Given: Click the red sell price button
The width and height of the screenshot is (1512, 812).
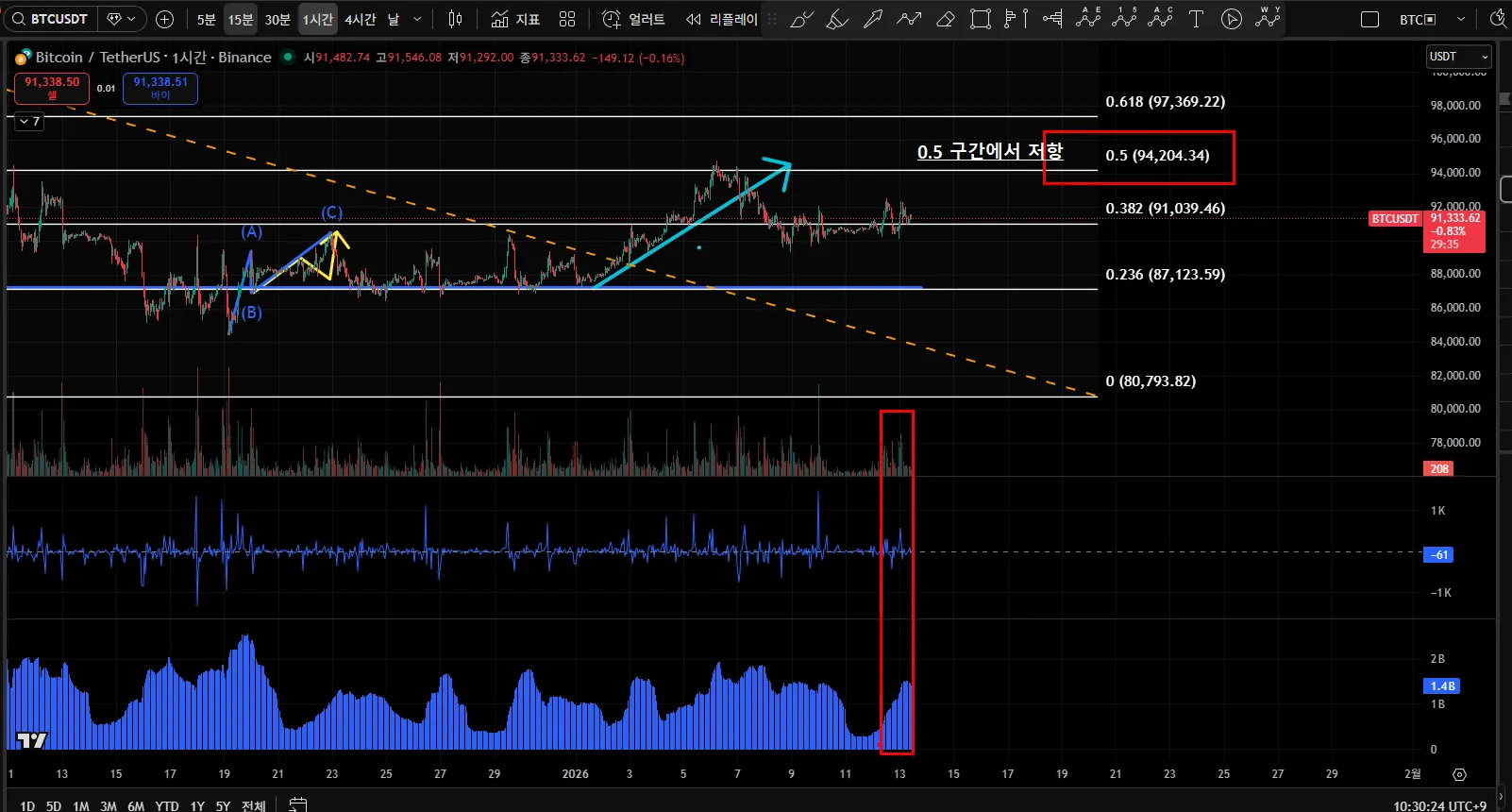Looking at the screenshot, I should point(52,88).
